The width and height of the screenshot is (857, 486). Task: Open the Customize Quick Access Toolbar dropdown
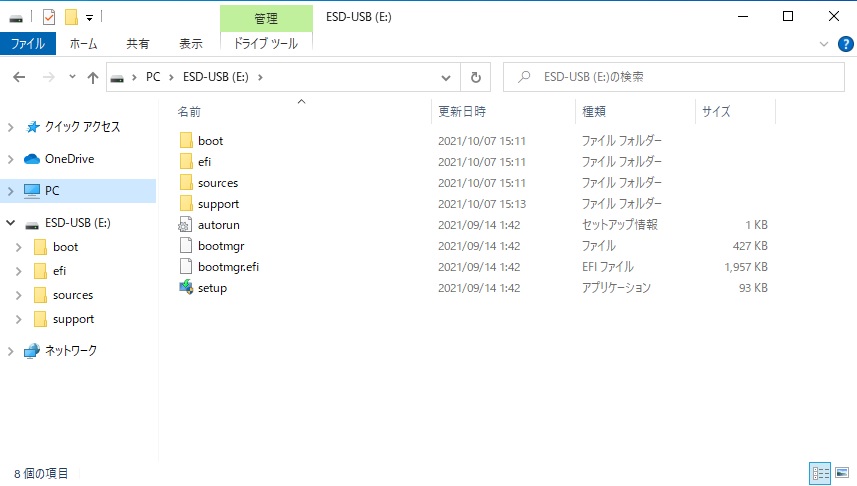pyautogui.click(x=89, y=18)
